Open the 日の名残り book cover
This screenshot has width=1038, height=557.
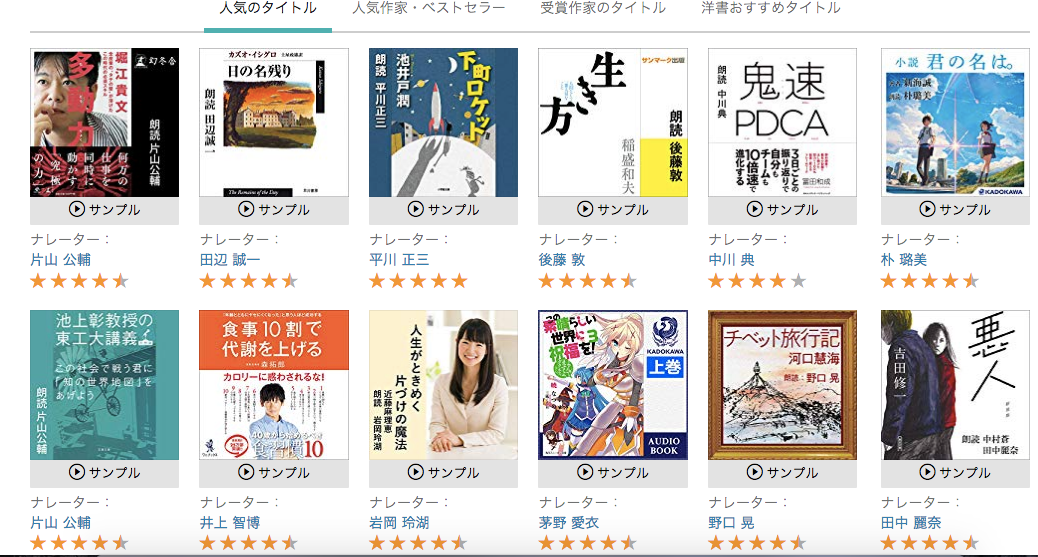pyautogui.click(x=274, y=123)
